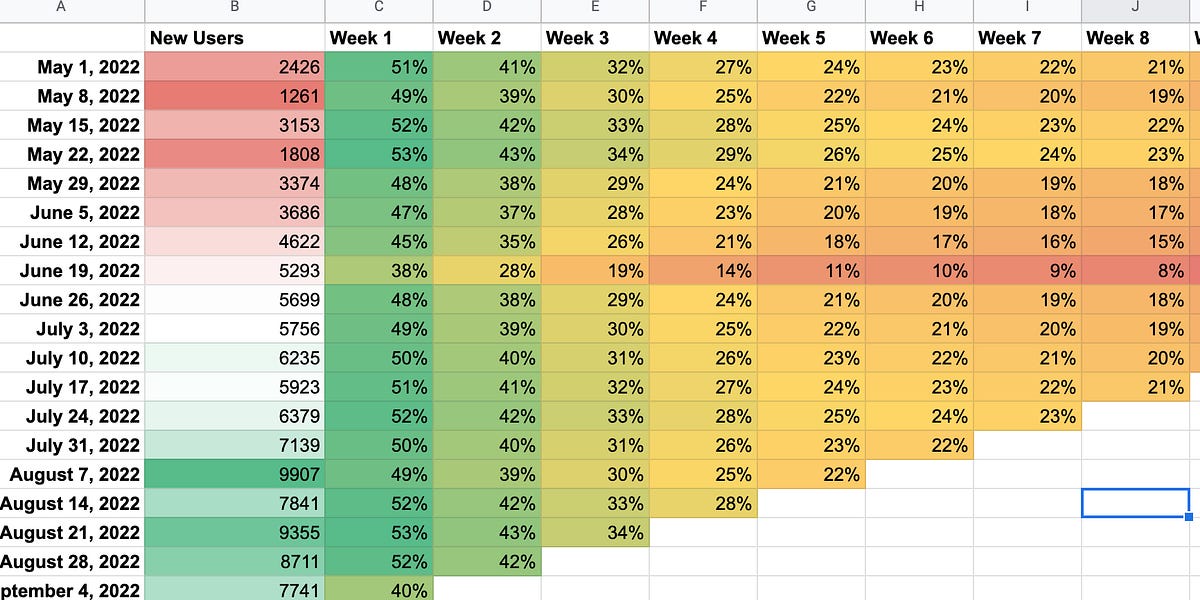Select the cell showing 2426 new users
The height and width of the screenshot is (600, 1200).
tap(235, 67)
